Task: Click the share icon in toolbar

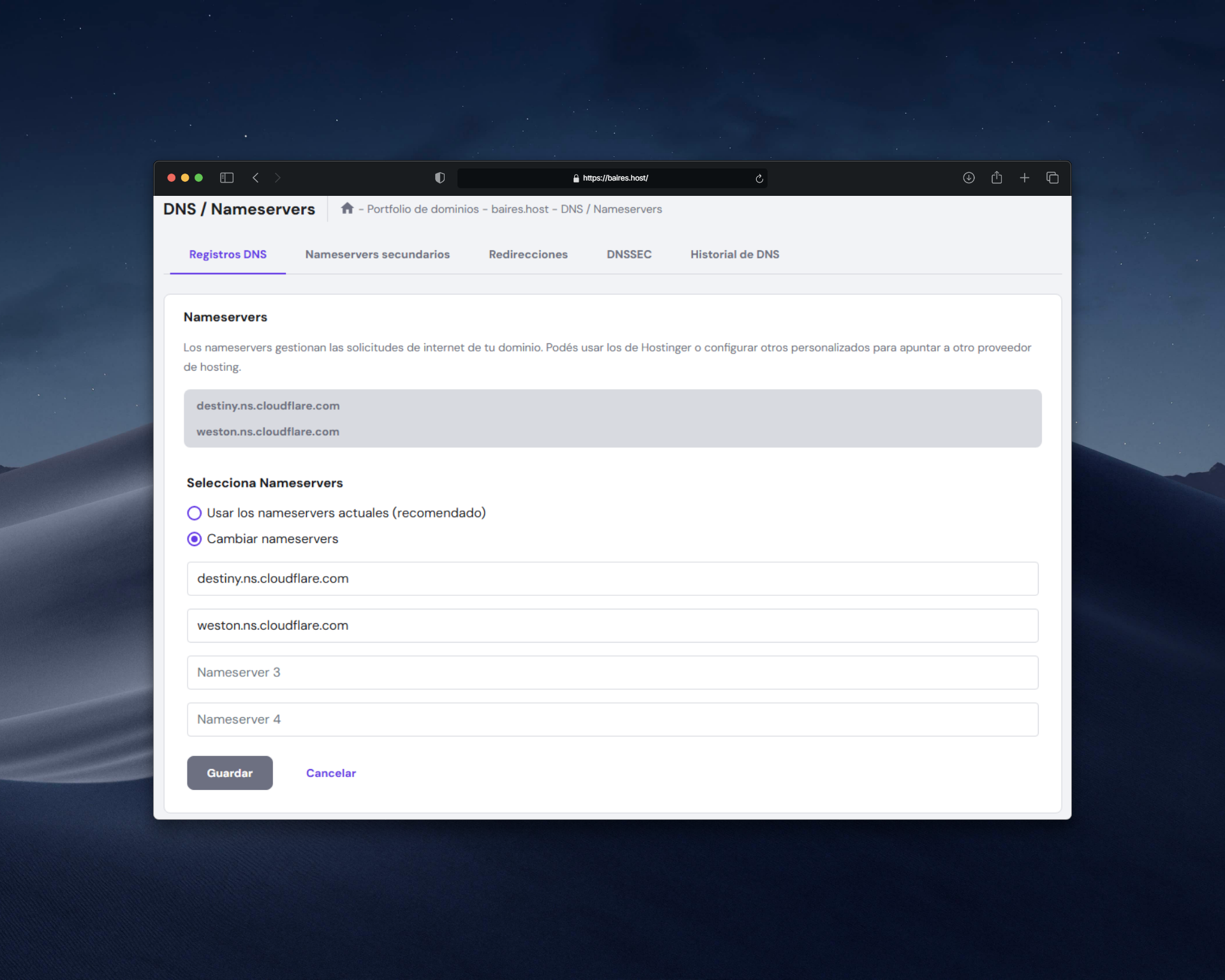Action: coord(997,178)
